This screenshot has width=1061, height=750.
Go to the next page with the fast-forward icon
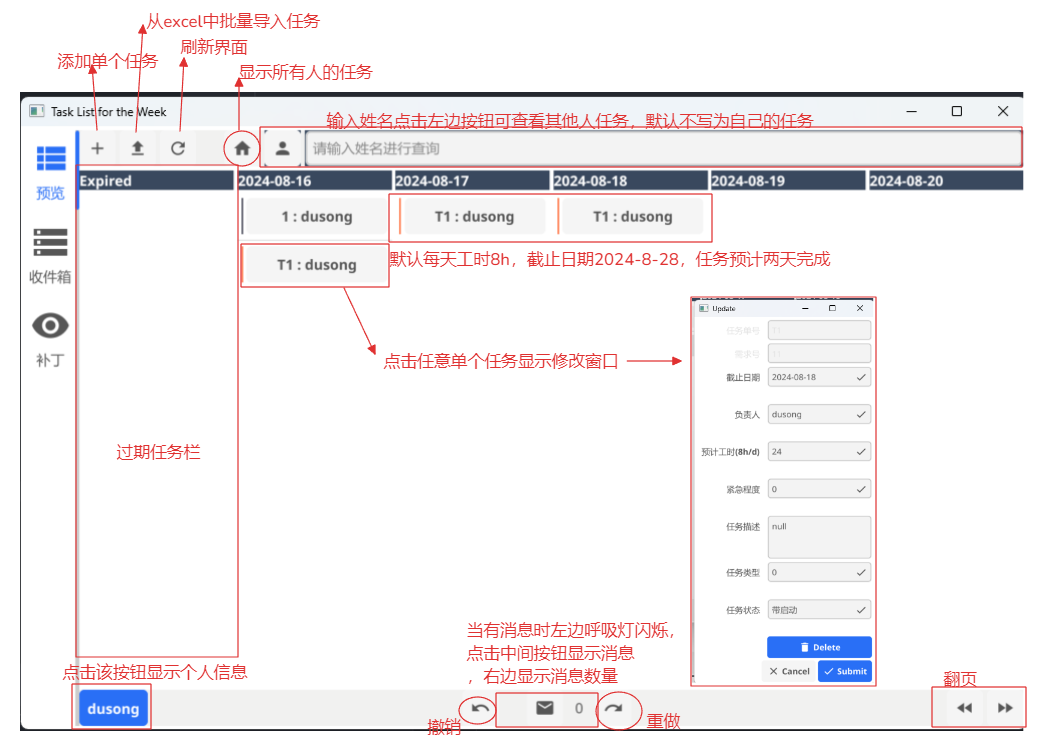(1005, 708)
